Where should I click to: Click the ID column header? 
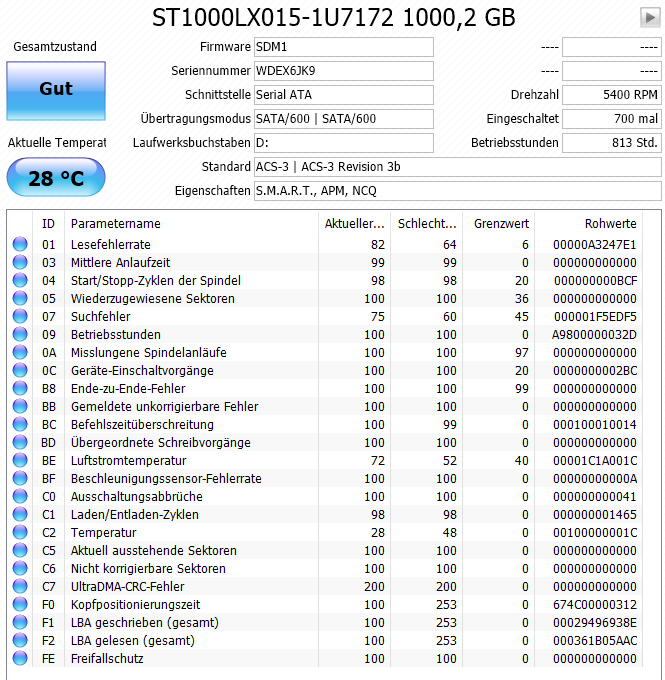tap(48, 224)
